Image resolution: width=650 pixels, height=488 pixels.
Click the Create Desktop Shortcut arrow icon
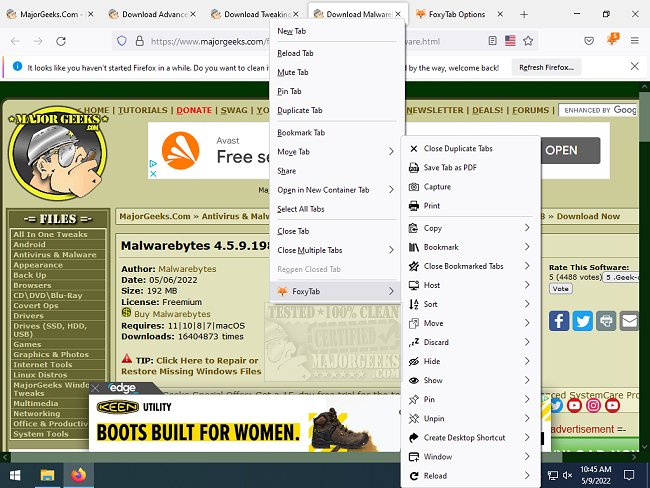414,438
